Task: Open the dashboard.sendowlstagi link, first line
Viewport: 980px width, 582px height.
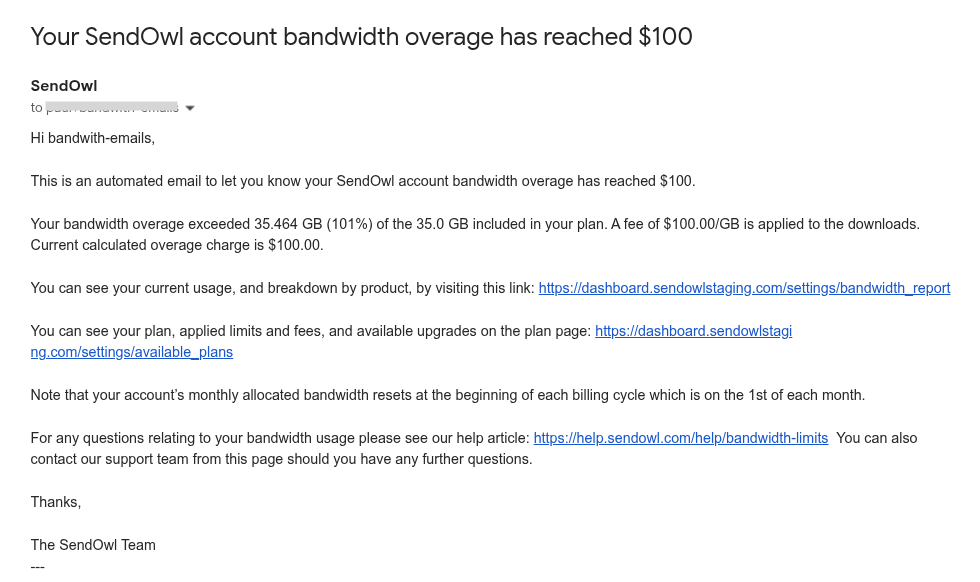Action: click(x=693, y=331)
